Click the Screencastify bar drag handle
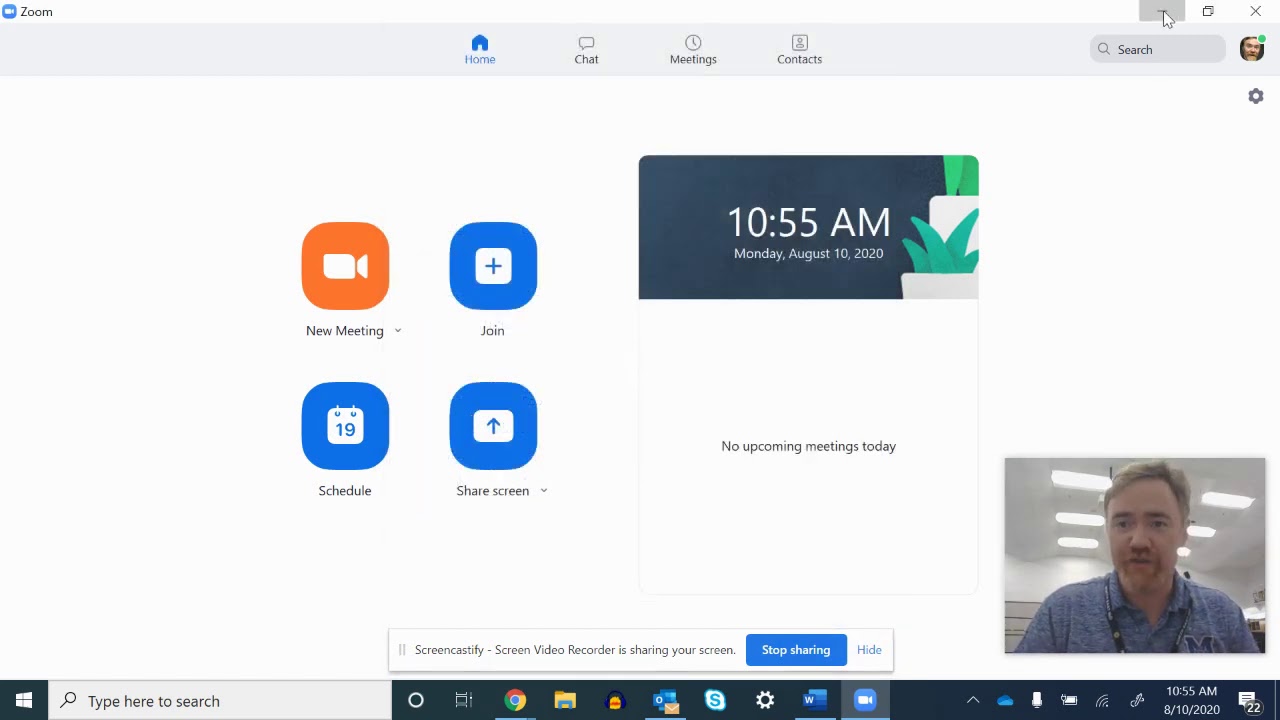 pos(402,650)
